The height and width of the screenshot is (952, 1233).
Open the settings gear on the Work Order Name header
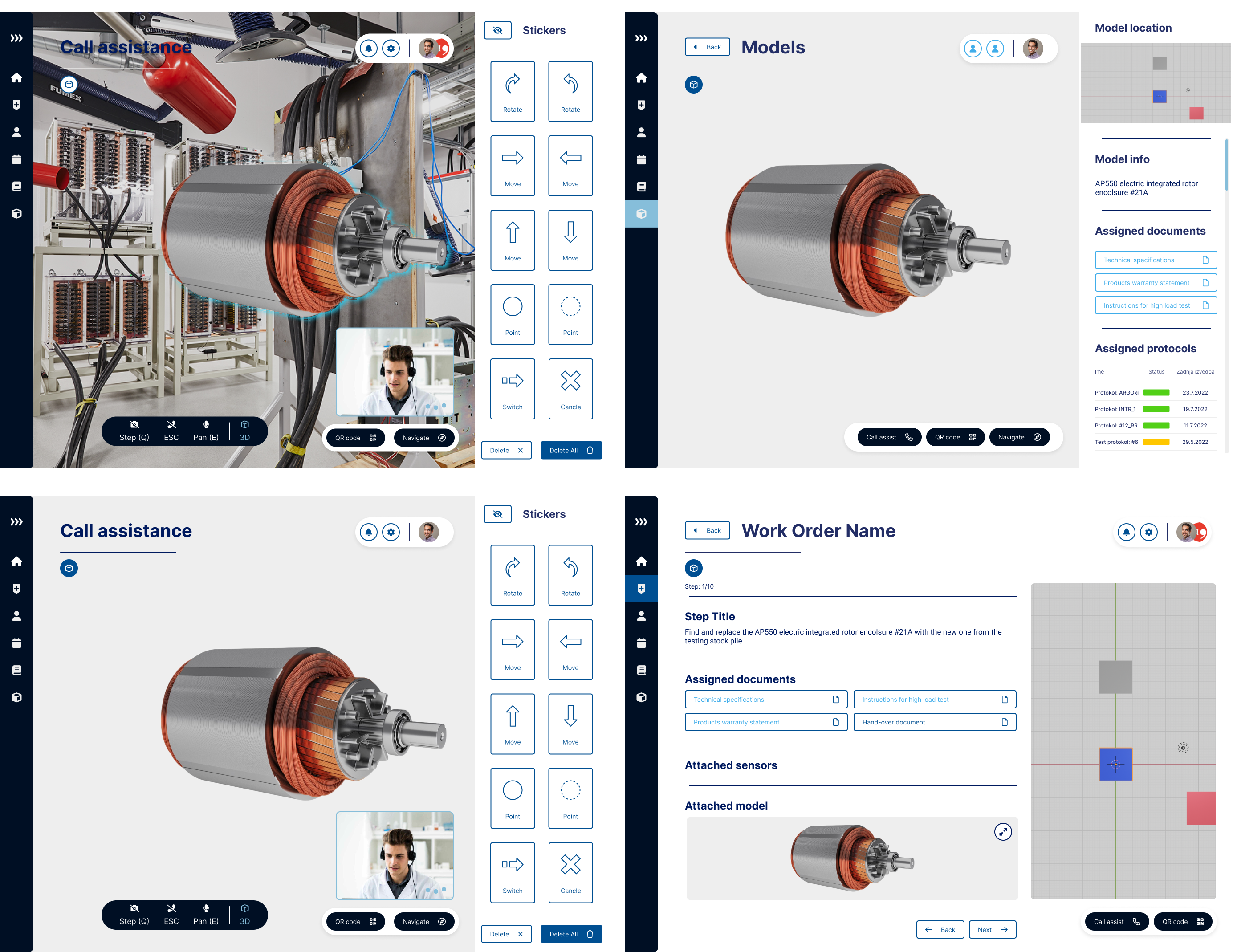1148,532
